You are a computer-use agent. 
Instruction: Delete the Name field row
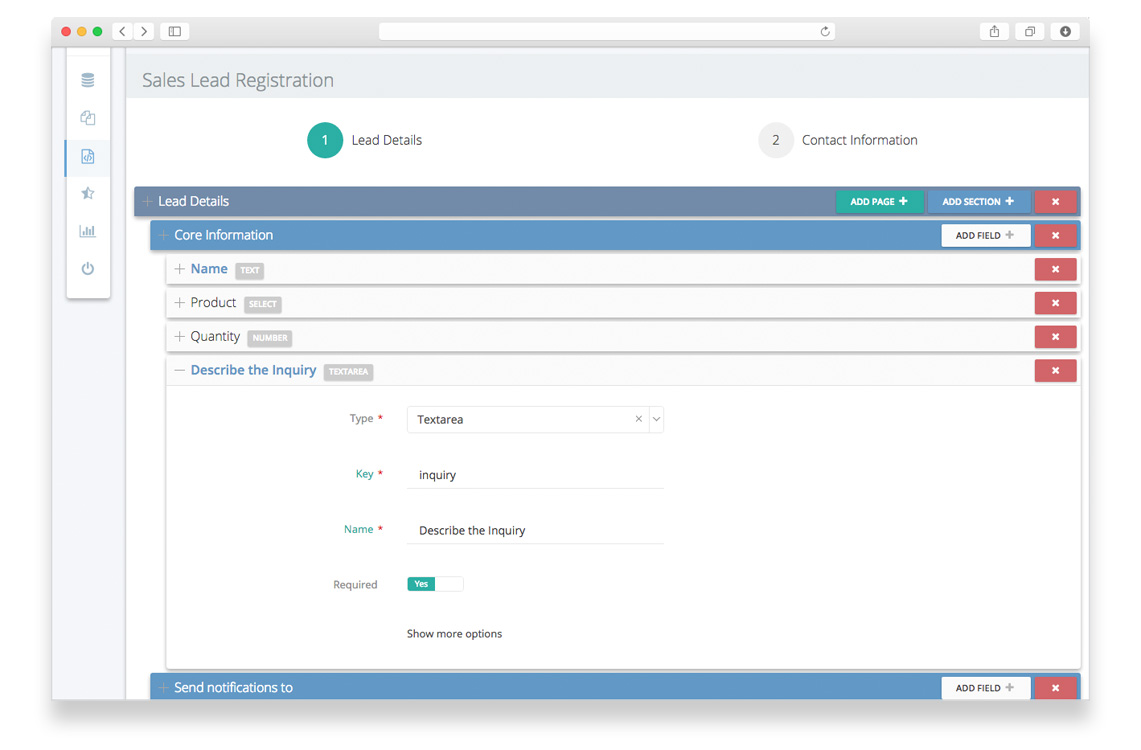coord(1055,270)
